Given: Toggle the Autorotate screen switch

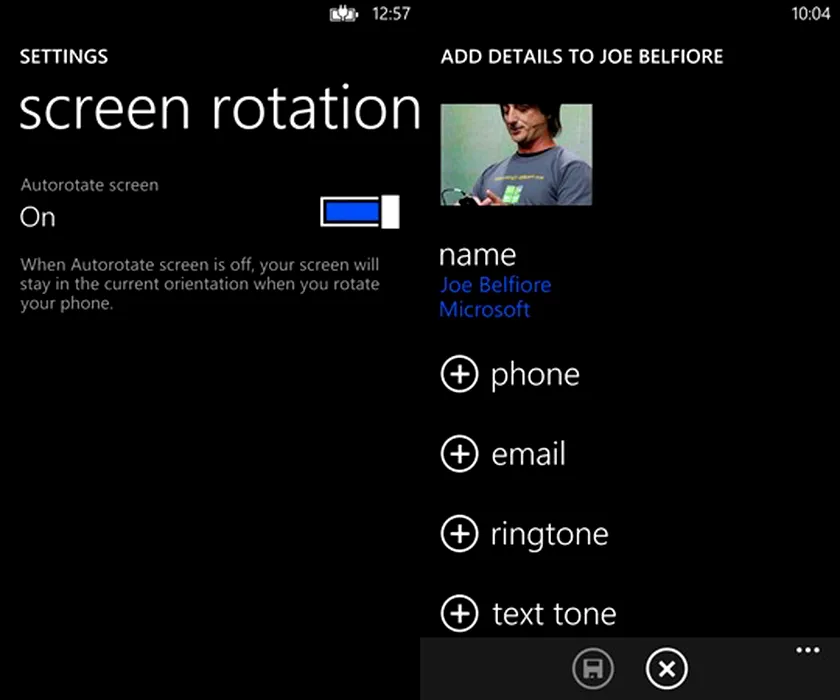Looking at the screenshot, I should point(359,212).
